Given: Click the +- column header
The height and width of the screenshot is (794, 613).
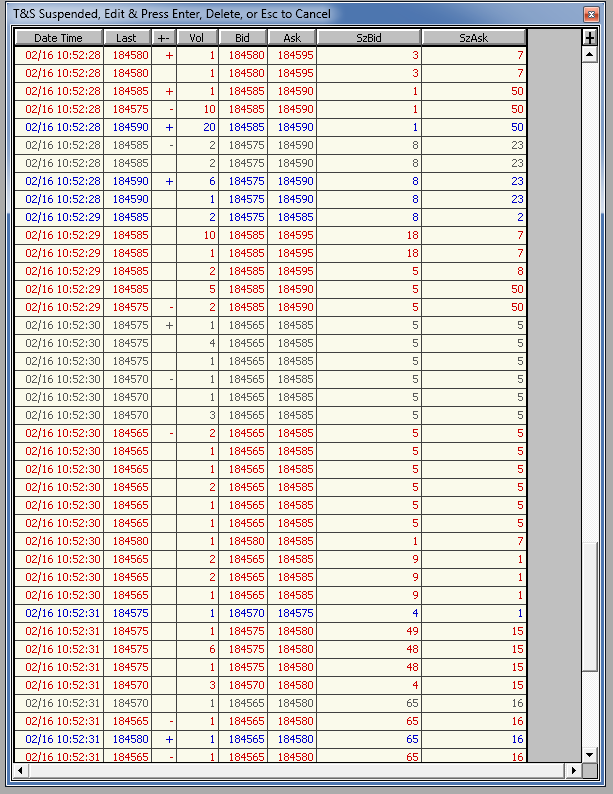Looking at the screenshot, I should [x=164, y=37].
